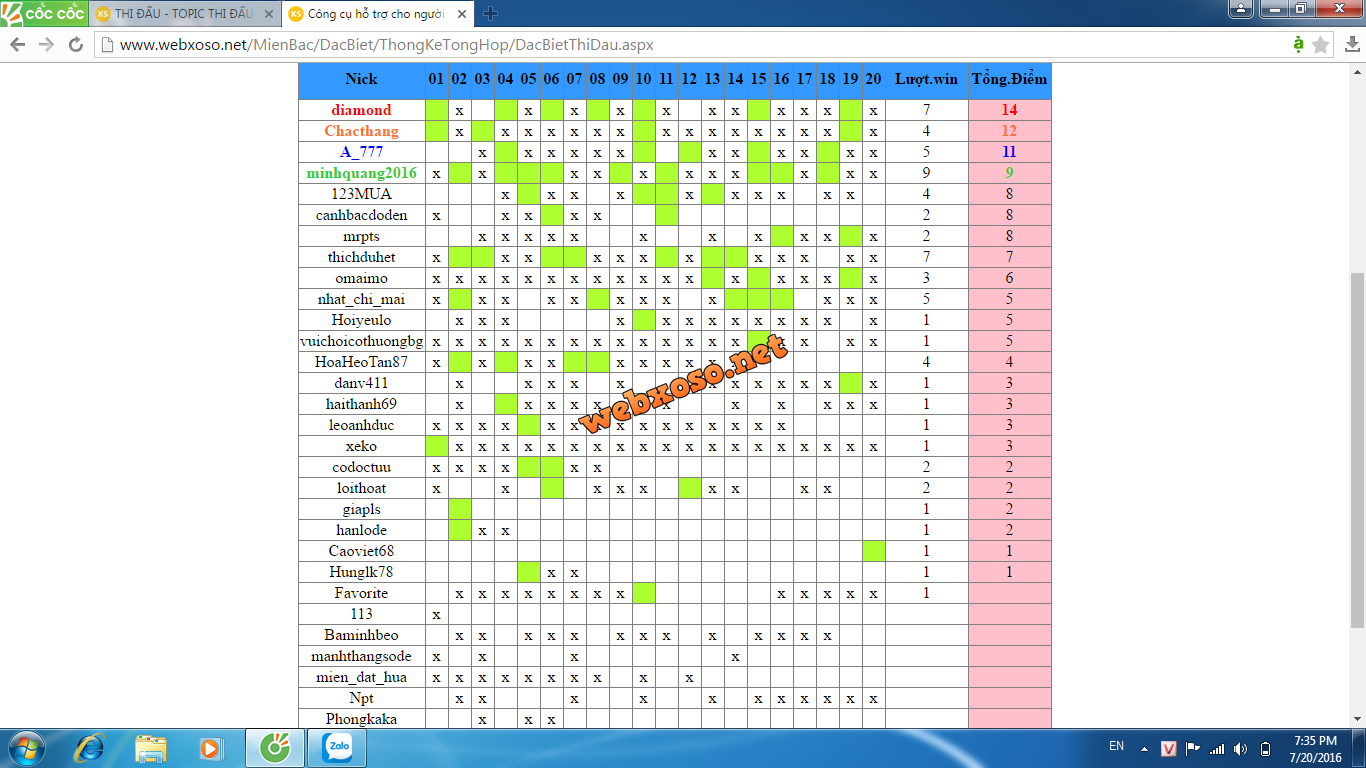Click the forward navigation arrow
This screenshot has height=768, width=1366.
coord(46,45)
